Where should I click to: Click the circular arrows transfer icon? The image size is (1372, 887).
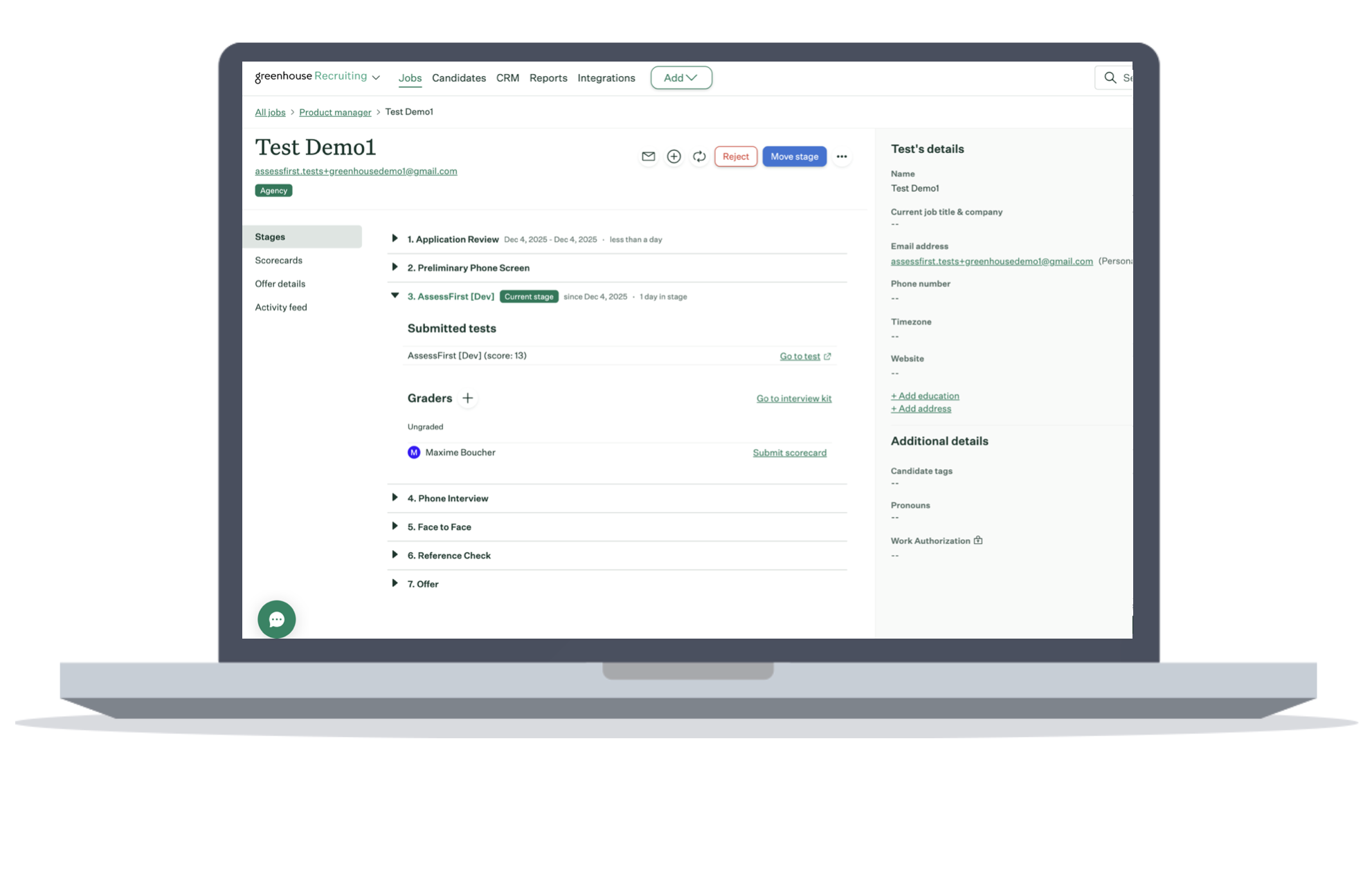(699, 156)
